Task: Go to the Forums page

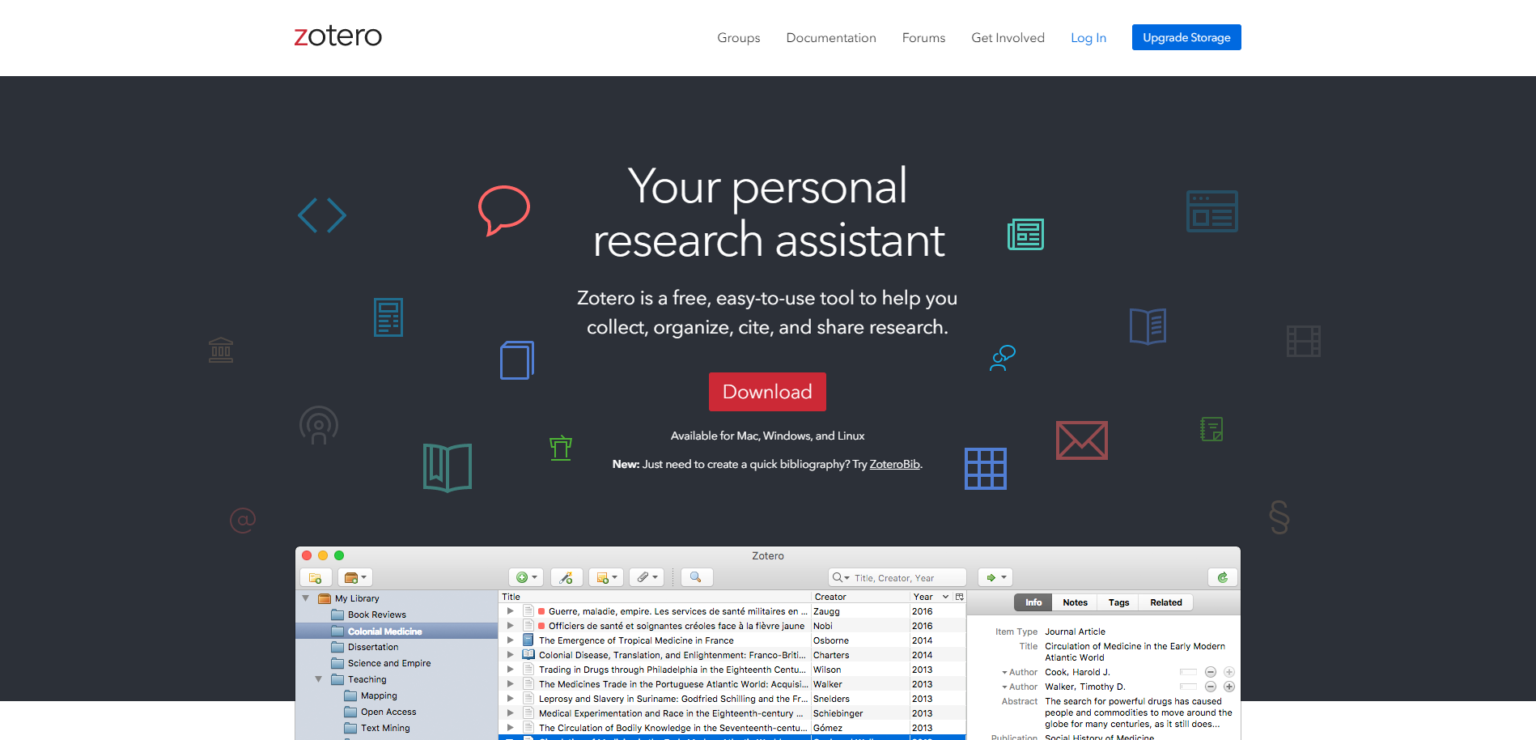Action: (923, 38)
